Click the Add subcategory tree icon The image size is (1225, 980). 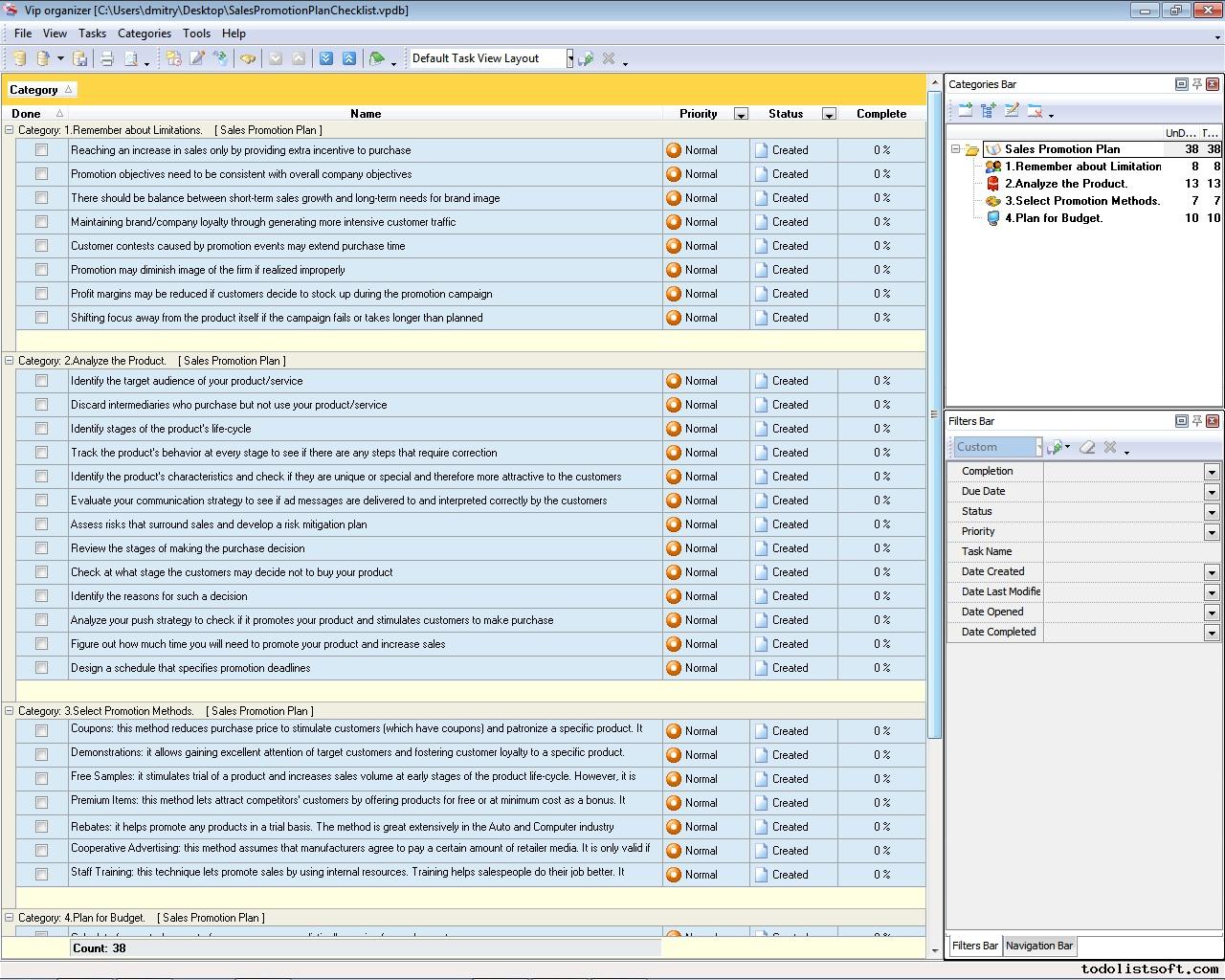click(x=989, y=111)
